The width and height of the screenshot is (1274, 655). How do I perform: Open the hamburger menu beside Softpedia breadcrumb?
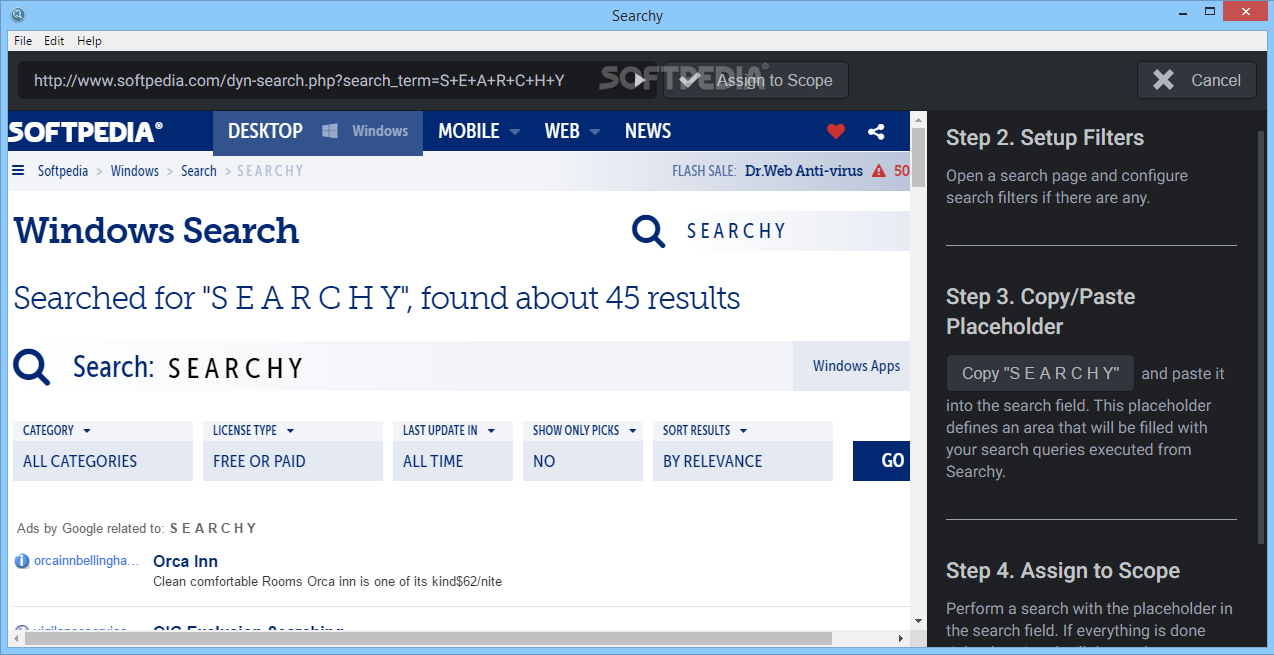(x=18, y=170)
